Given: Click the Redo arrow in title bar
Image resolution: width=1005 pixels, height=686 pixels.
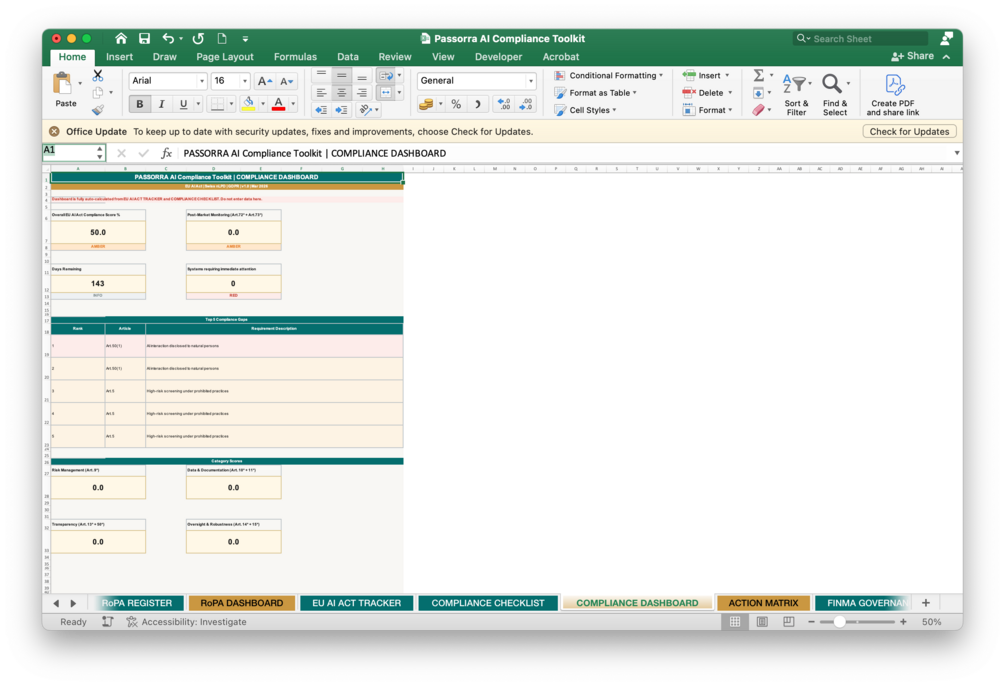Looking at the screenshot, I should click(198, 38).
